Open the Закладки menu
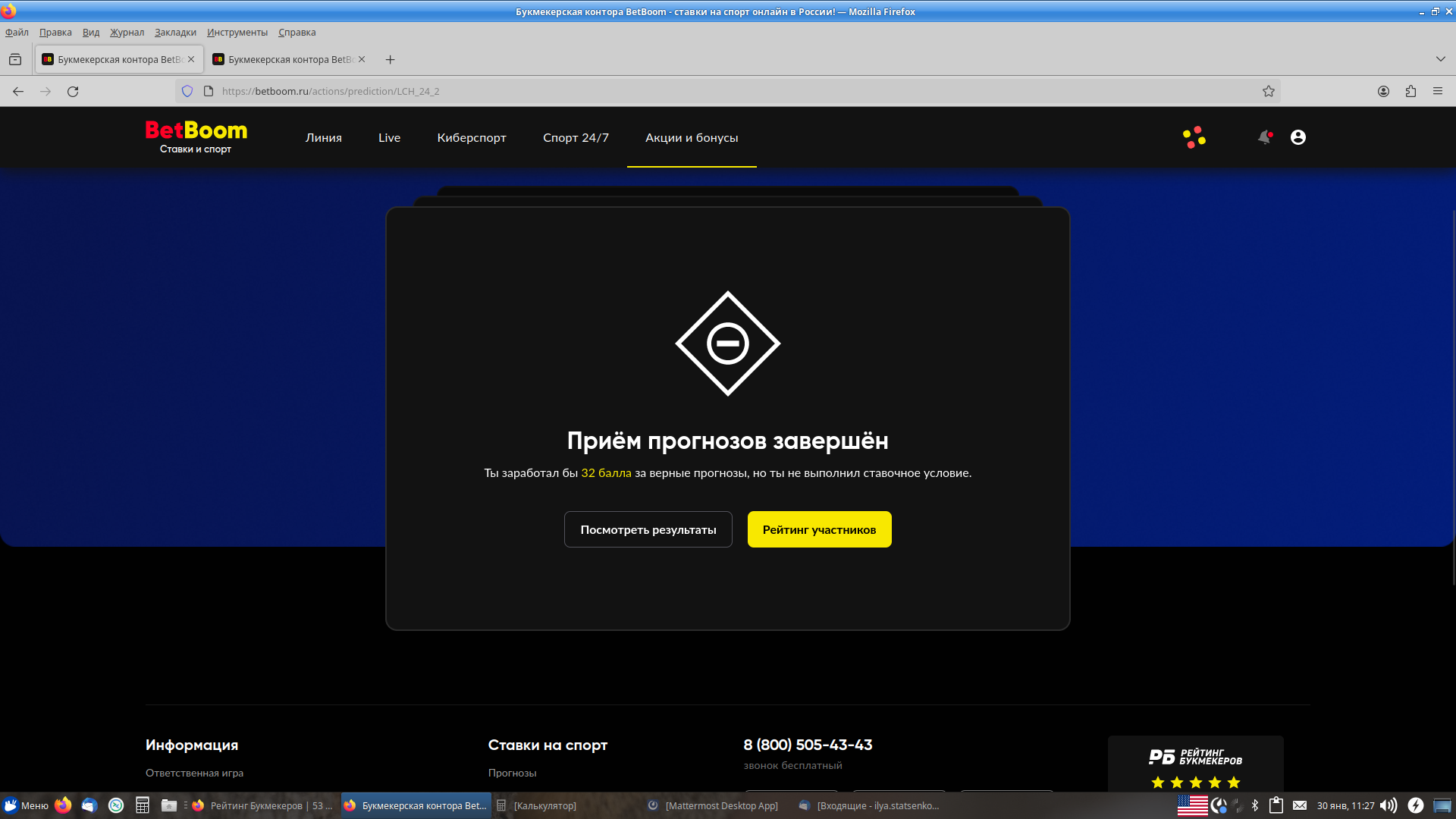This screenshot has width=1456, height=819. (x=175, y=33)
